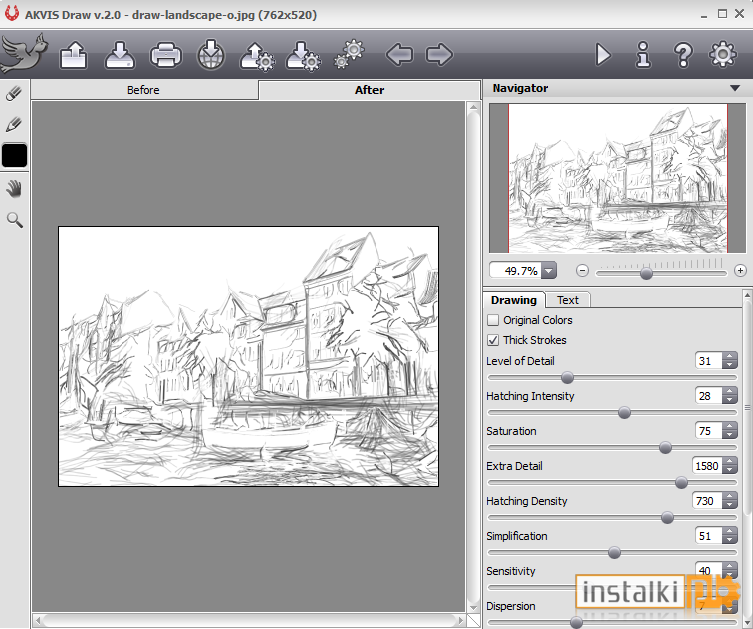
Task: Open the zoom percentage dropdown
Action: coord(548,271)
